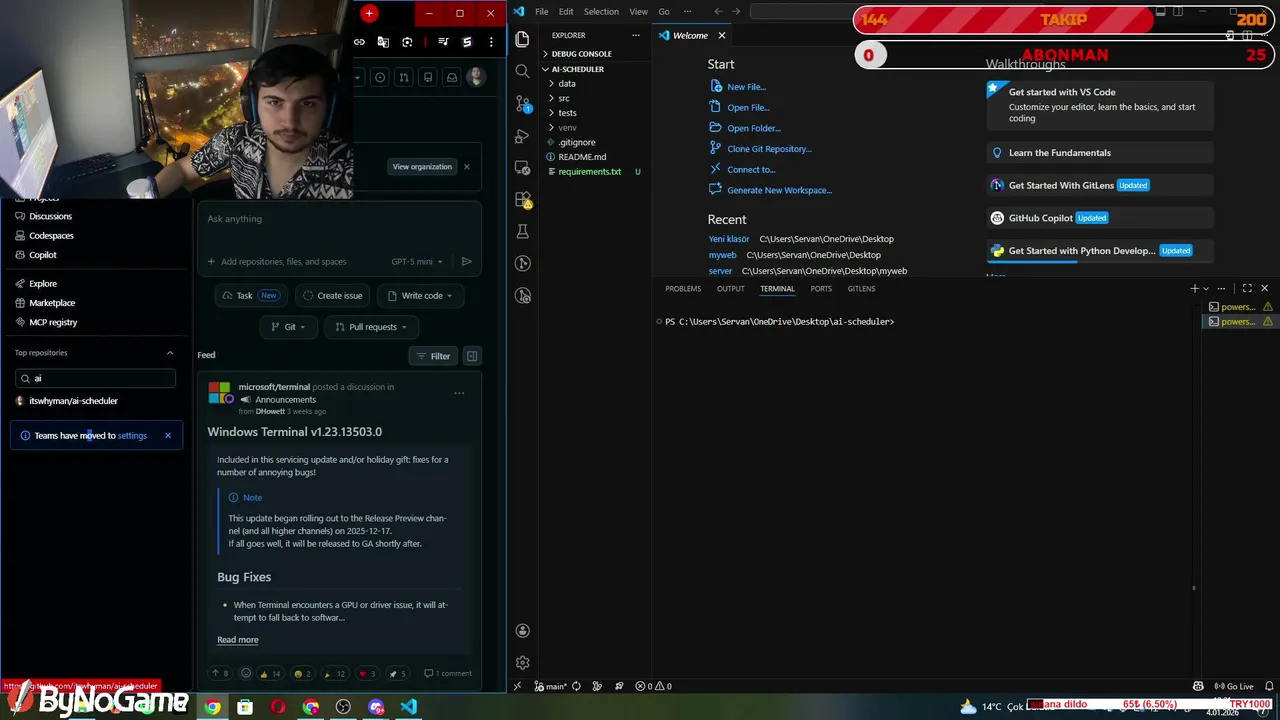The height and width of the screenshot is (720, 1280).
Task: Switch to the PORTS panel tab
Action: click(x=821, y=289)
